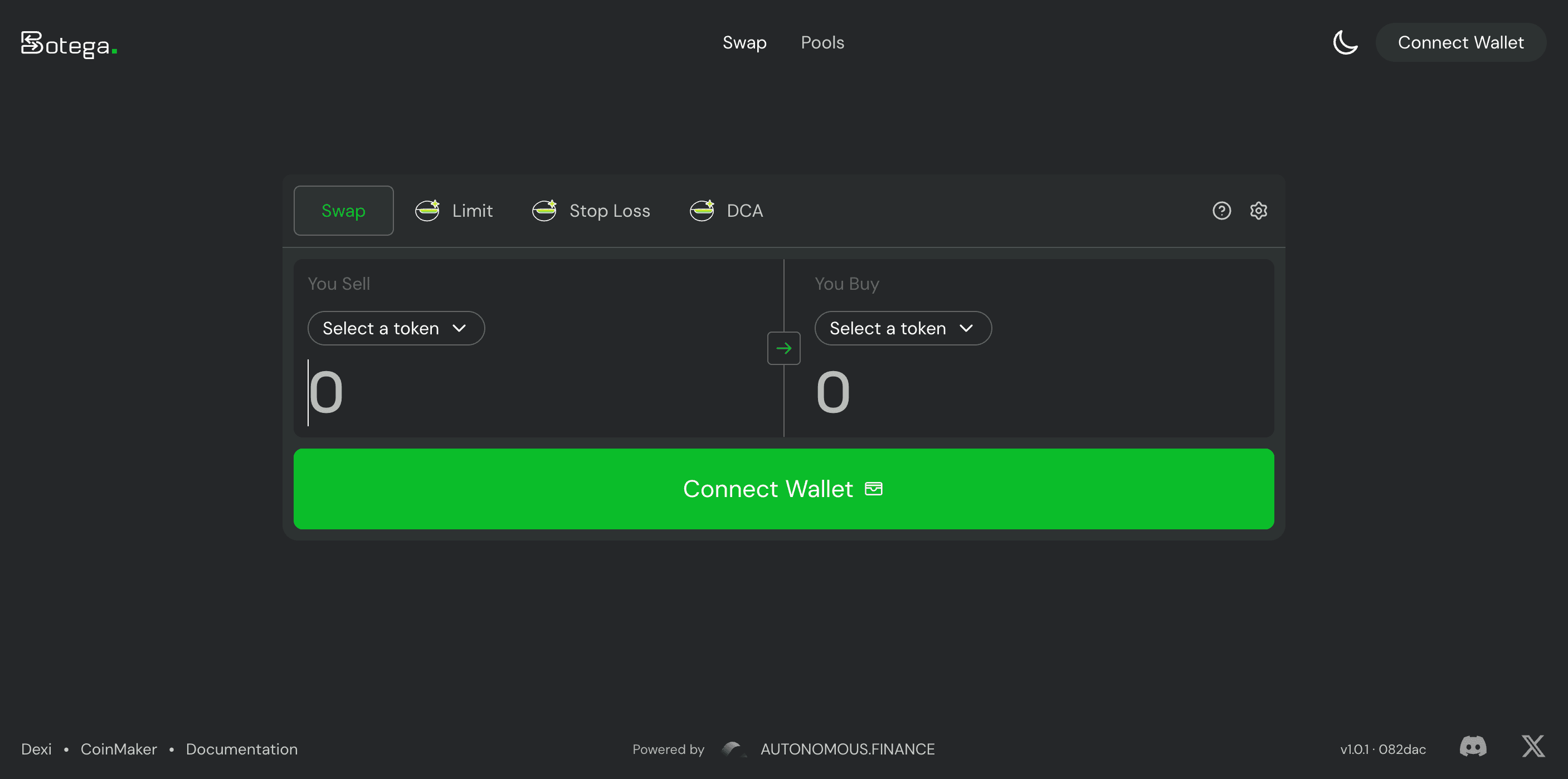Open the You Sell token selector
This screenshot has height=779, width=1568.
click(x=396, y=328)
